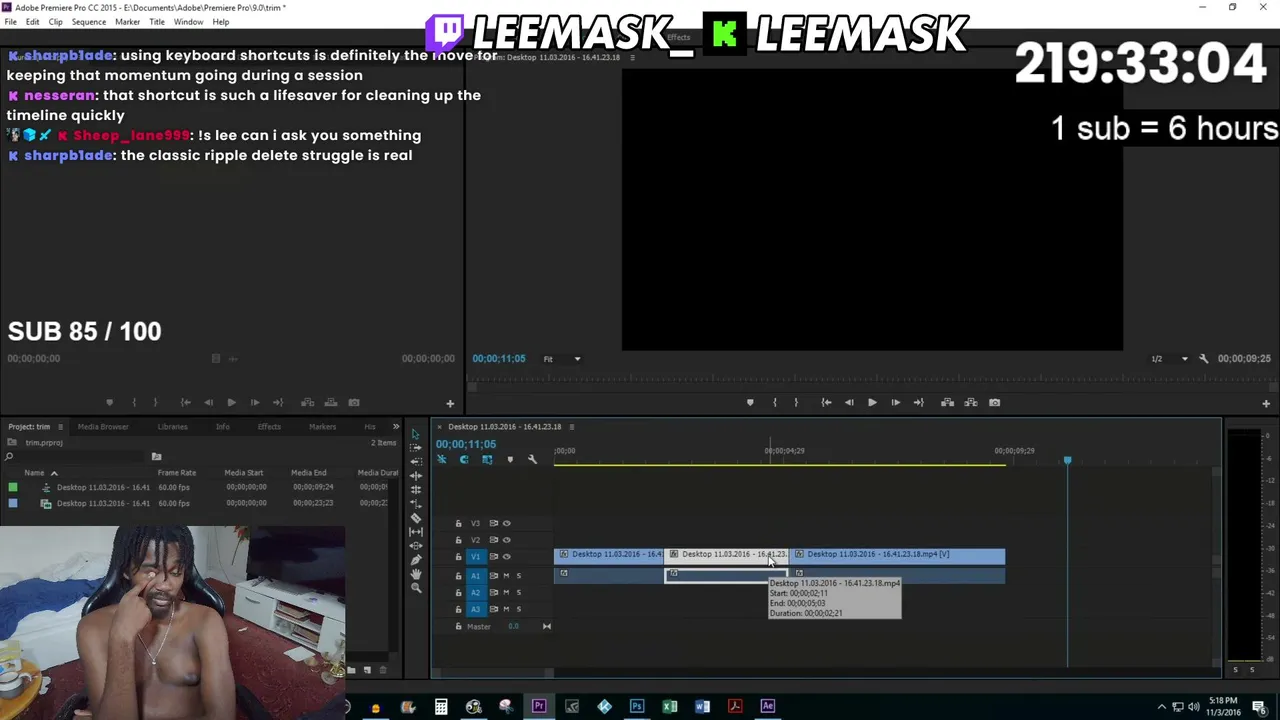
Task: Click the timeline playhead marker
Action: pos(1067,460)
